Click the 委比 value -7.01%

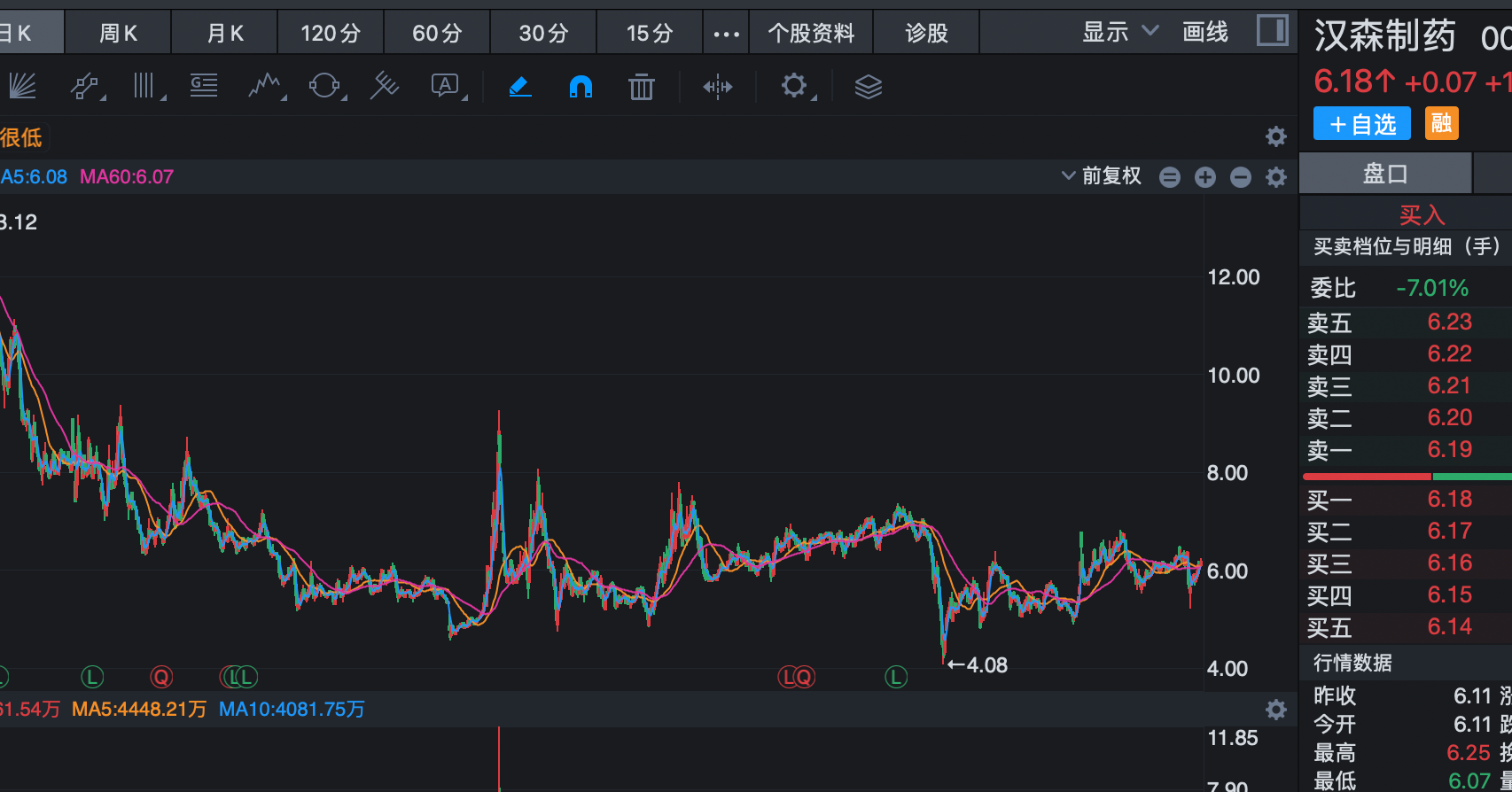[1432, 288]
